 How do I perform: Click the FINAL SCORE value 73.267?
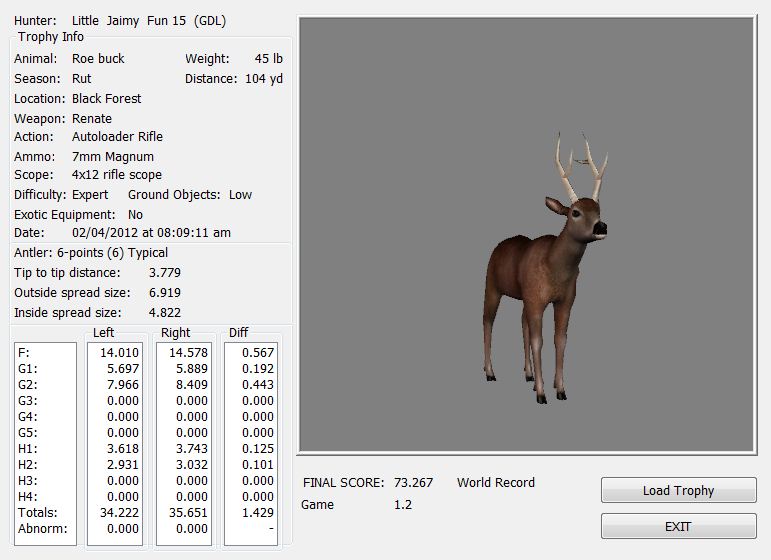tap(414, 483)
